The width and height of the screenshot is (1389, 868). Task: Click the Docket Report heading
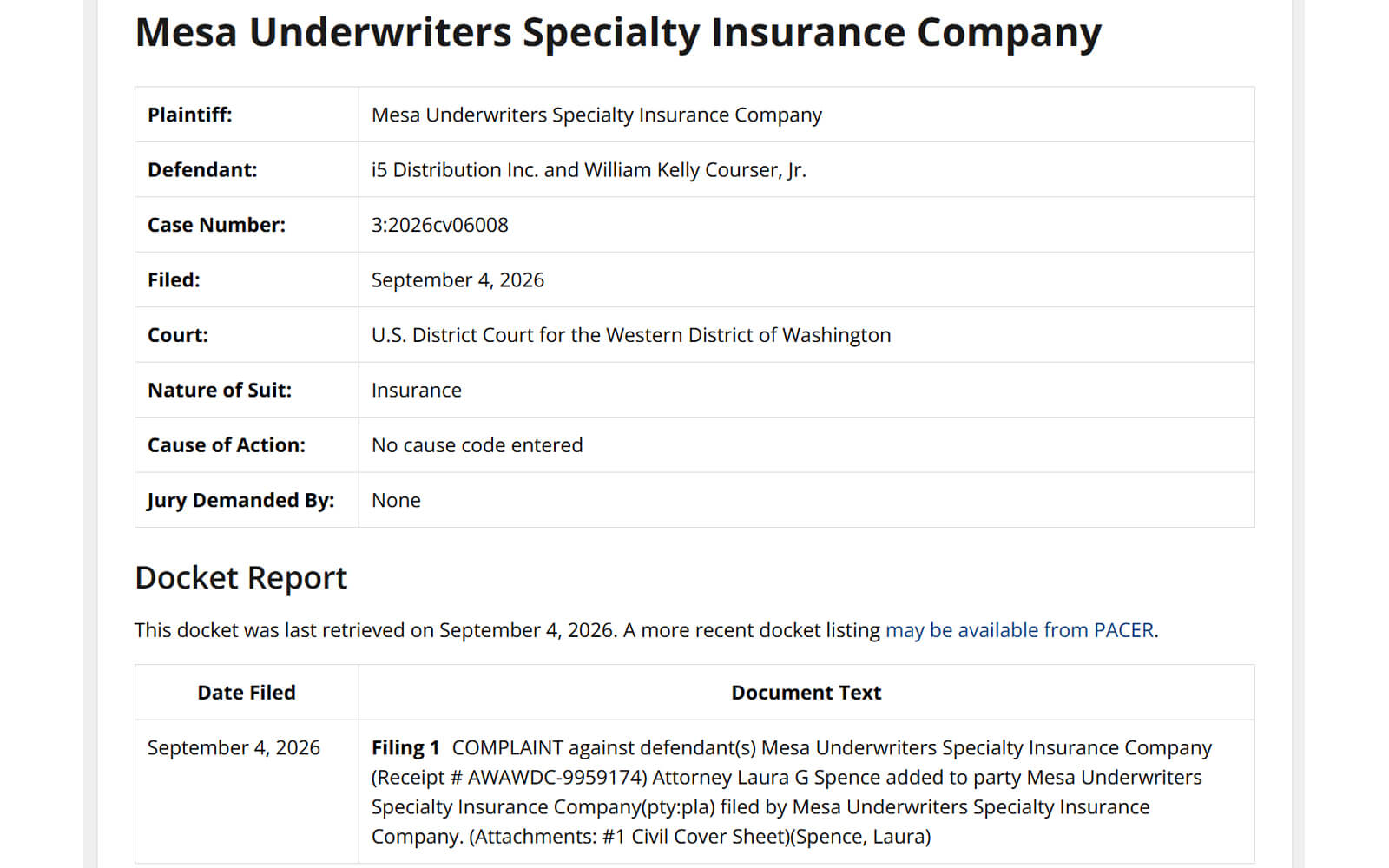[240, 578]
